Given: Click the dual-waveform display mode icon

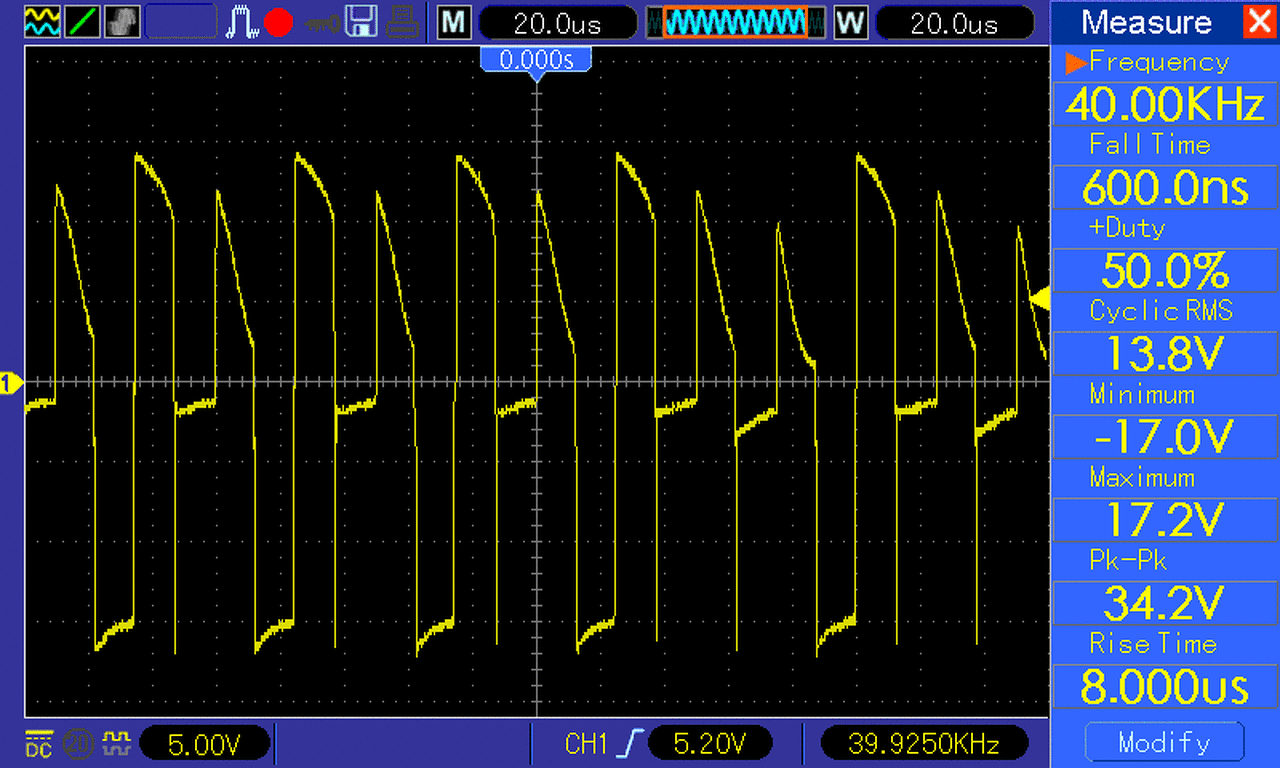Looking at the screenshot, I should [42, 21].
